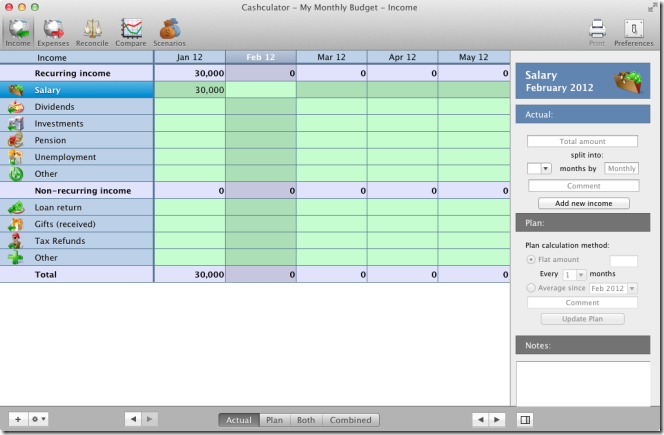
Task: Click the Total amount input field
Action: (x=582, y=141)
